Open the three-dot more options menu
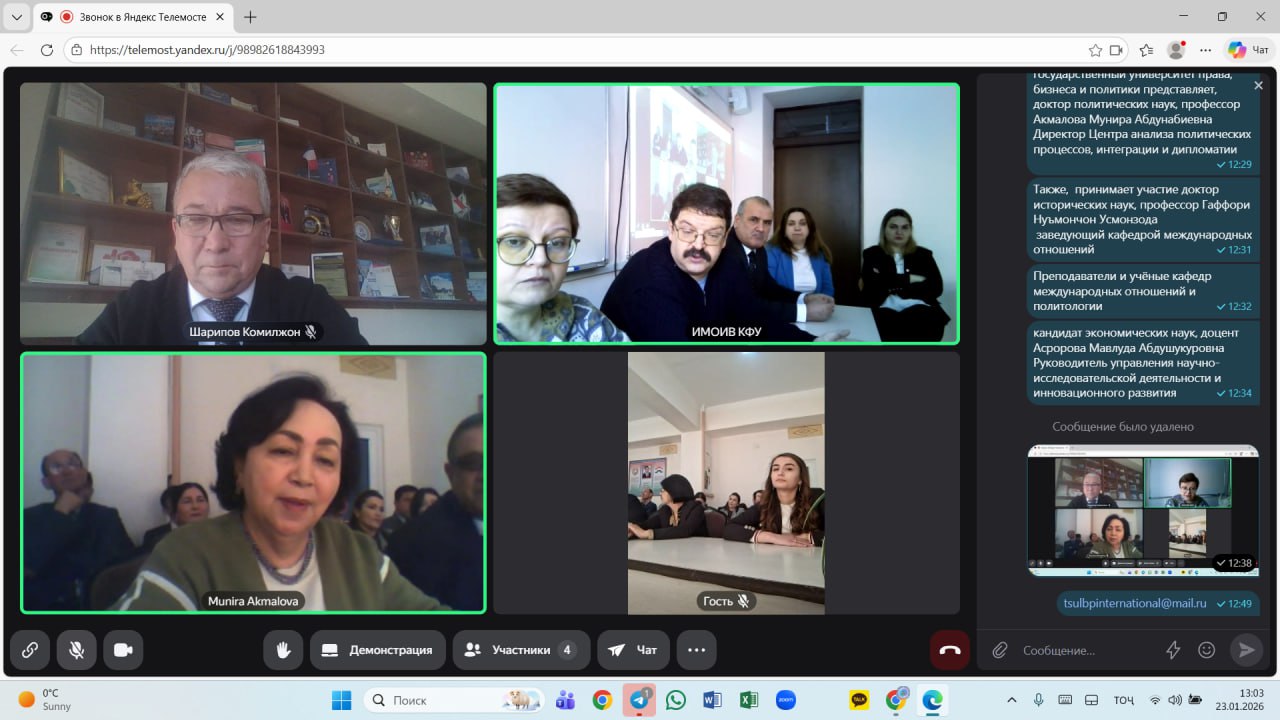This screenshot has width=1280, height=720. [x=696, y=650]
